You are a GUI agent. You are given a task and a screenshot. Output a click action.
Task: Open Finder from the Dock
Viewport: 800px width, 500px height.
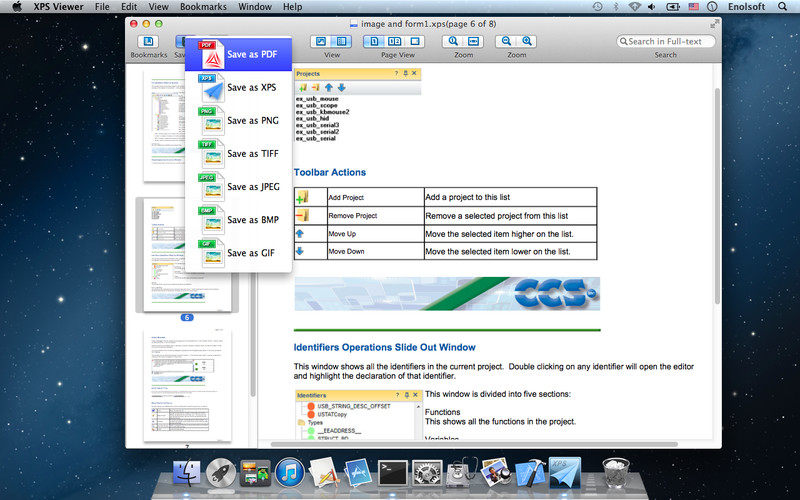pyautogui.click(x=187, y=472)
